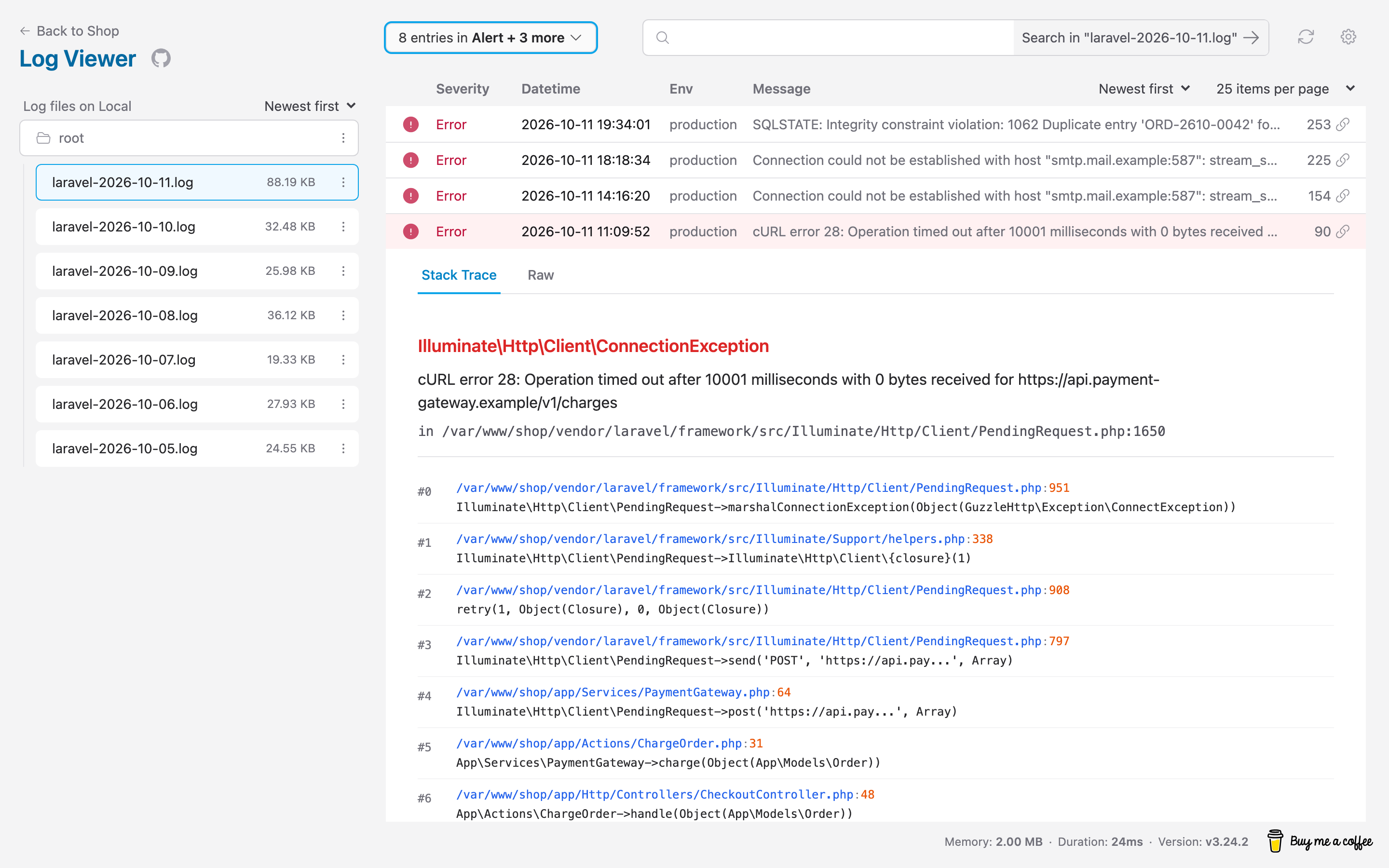
Task: Open options menu for laravel-2026-10-07.log
Action: [343, 359]
